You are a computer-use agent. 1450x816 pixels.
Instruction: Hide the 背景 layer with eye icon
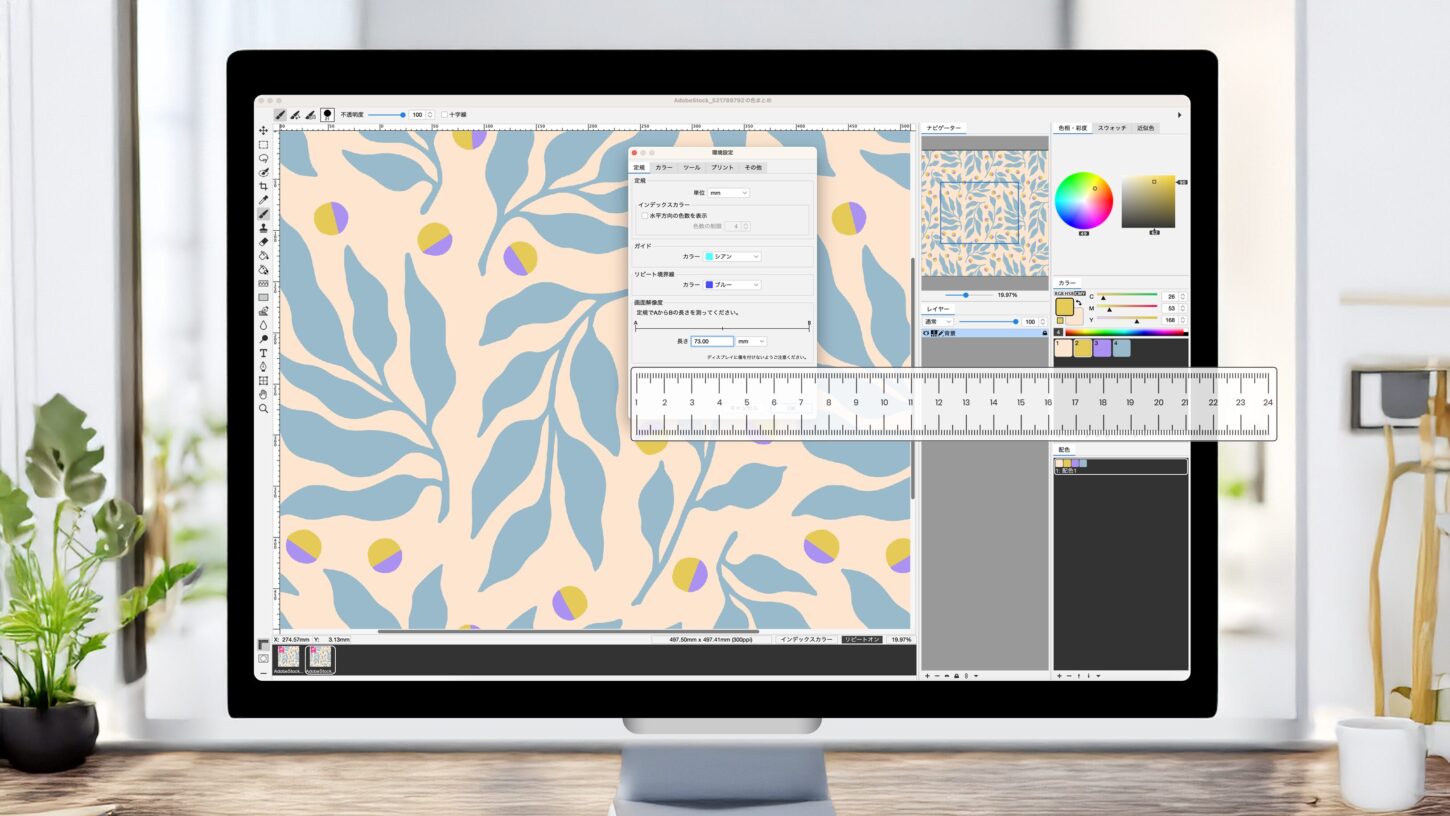(926, 333)
